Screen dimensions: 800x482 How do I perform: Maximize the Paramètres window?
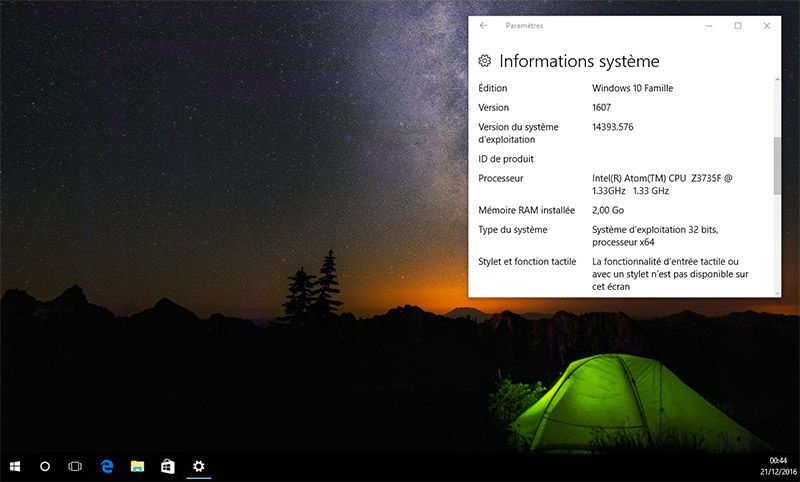point(738,26)
